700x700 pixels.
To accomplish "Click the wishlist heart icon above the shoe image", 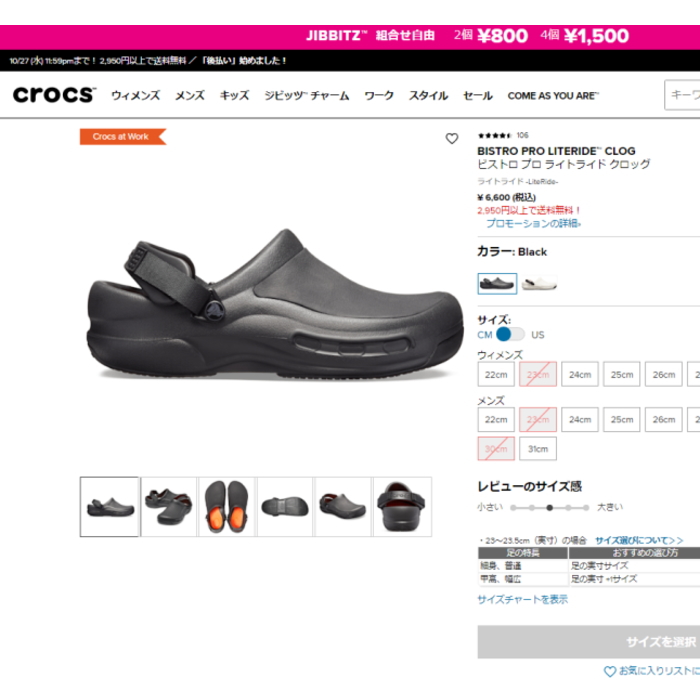I will [452, 138].
